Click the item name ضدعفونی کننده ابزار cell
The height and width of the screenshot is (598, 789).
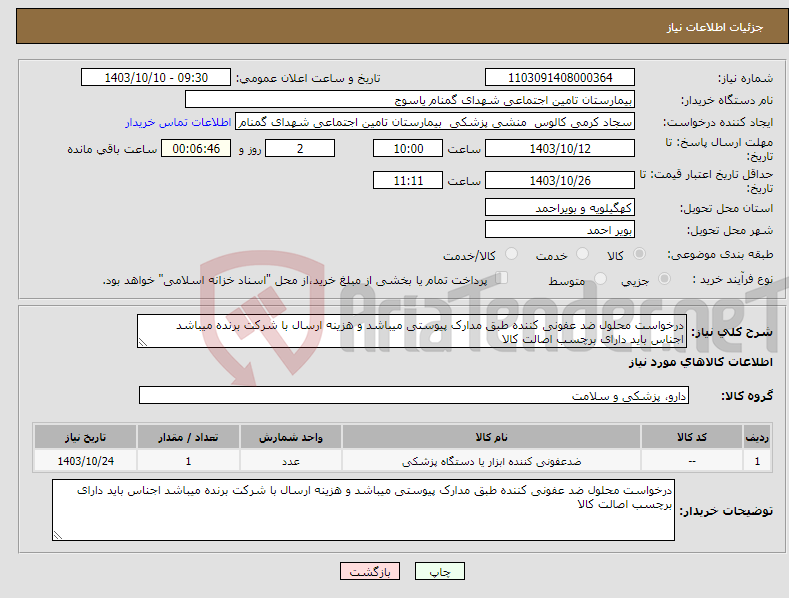(491, 461)
